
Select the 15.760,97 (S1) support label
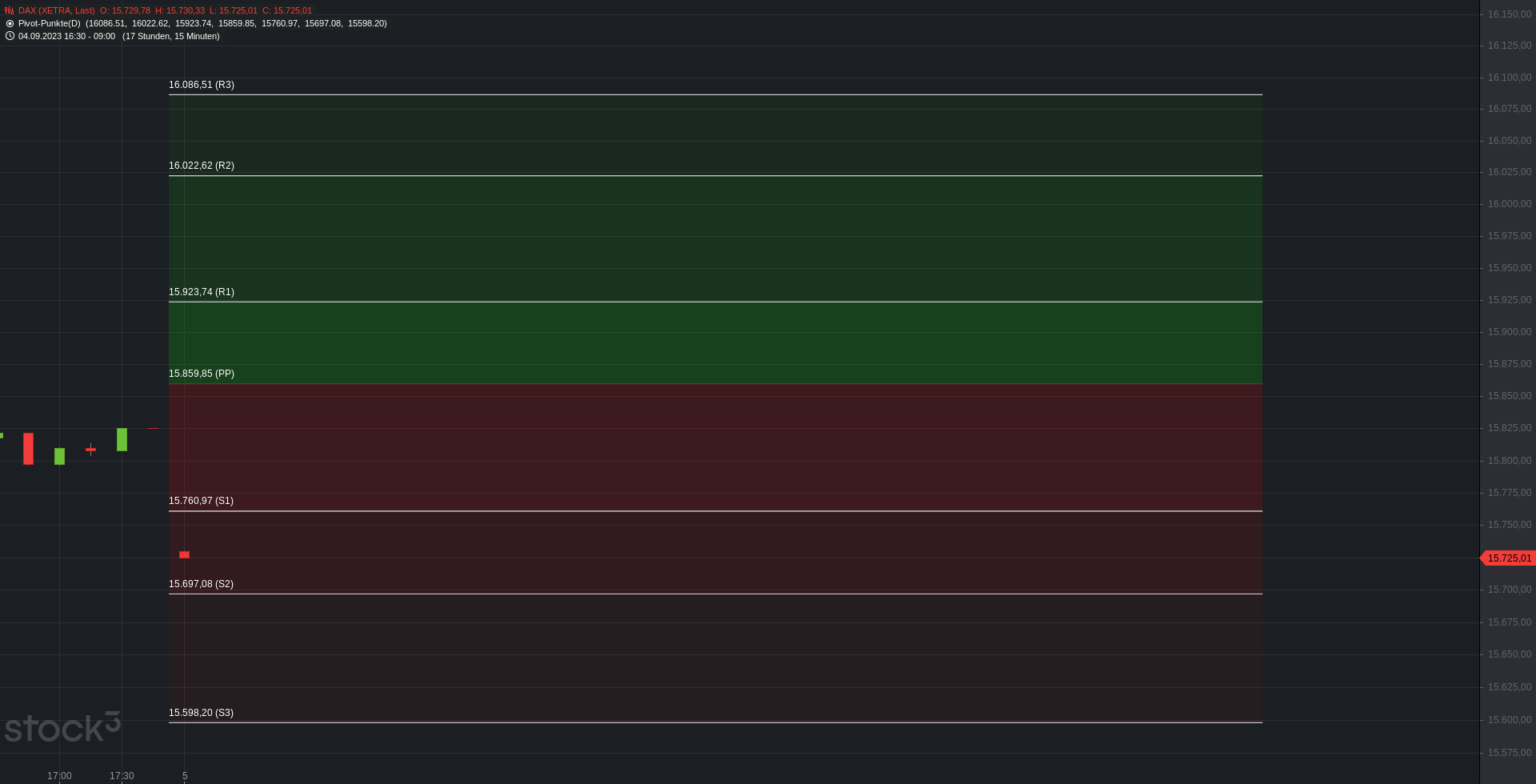201,501
